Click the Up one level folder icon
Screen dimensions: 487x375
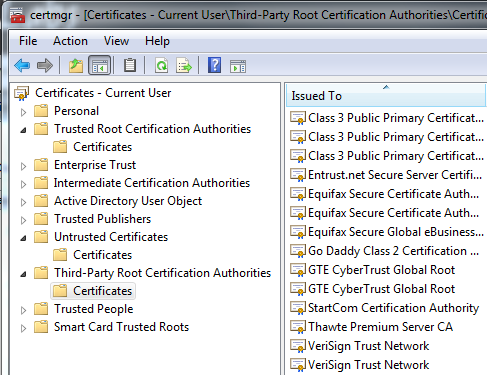(76, 65)
